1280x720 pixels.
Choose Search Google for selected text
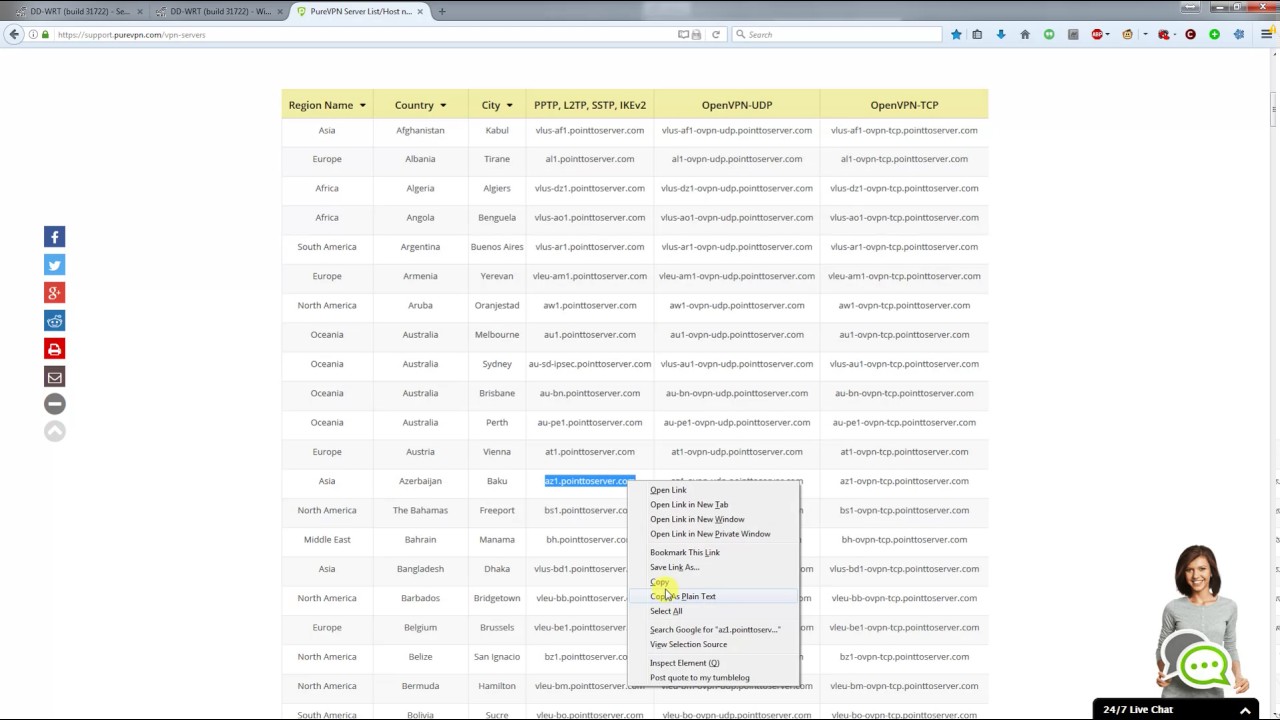pyautogui.click(x=714, y=630)
